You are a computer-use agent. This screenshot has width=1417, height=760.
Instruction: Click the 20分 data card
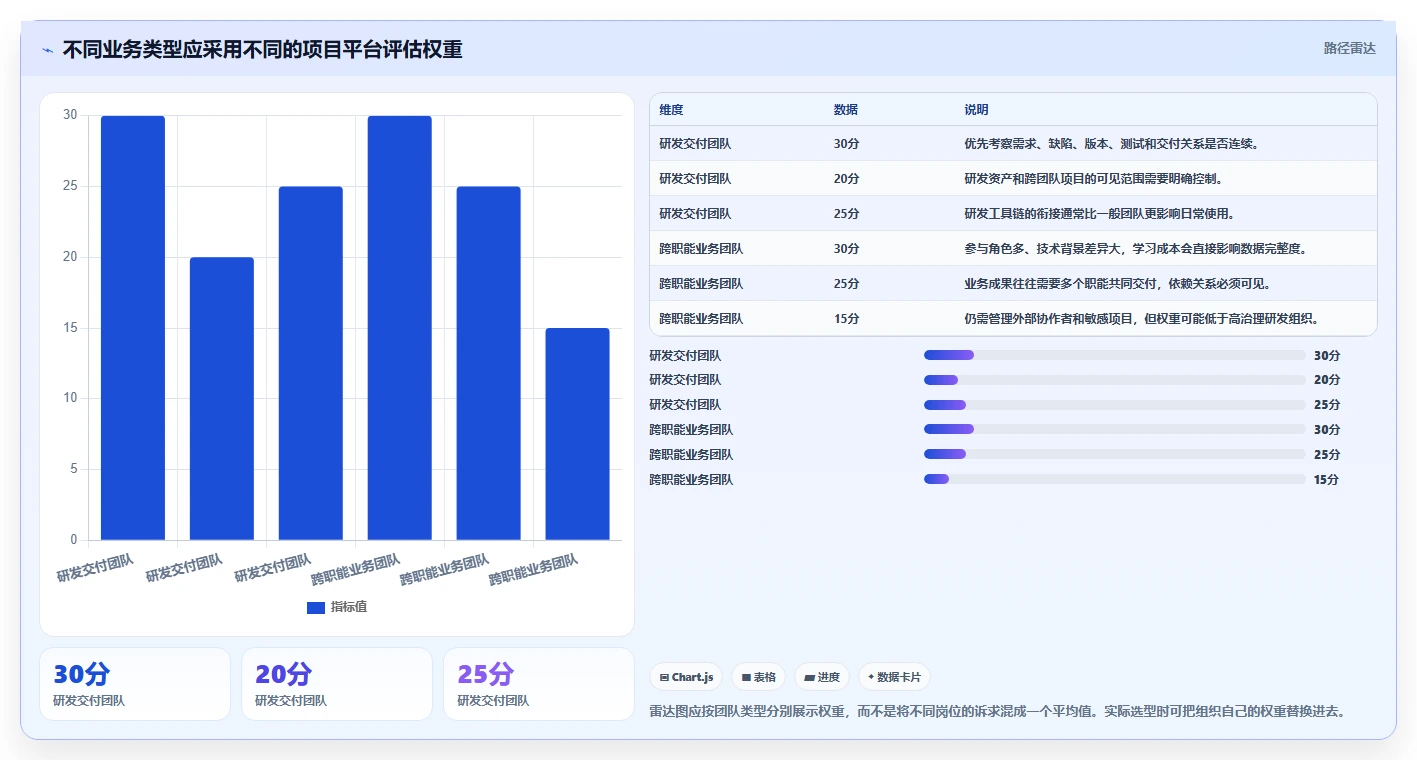(337, 684)
